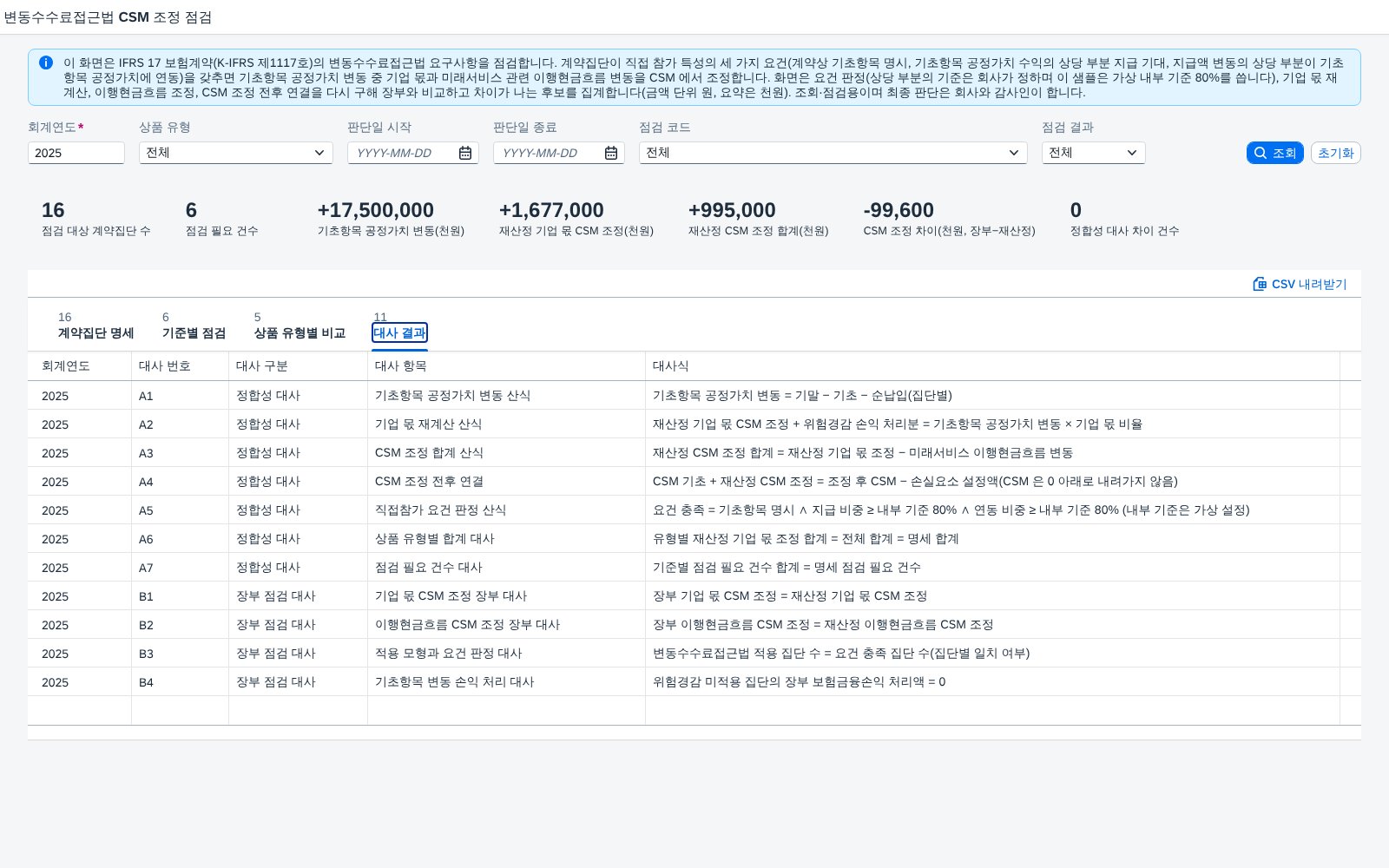Click the 초기화 reset button
The height and width of the screenshot is (868, 1389).
(1336, 153)
